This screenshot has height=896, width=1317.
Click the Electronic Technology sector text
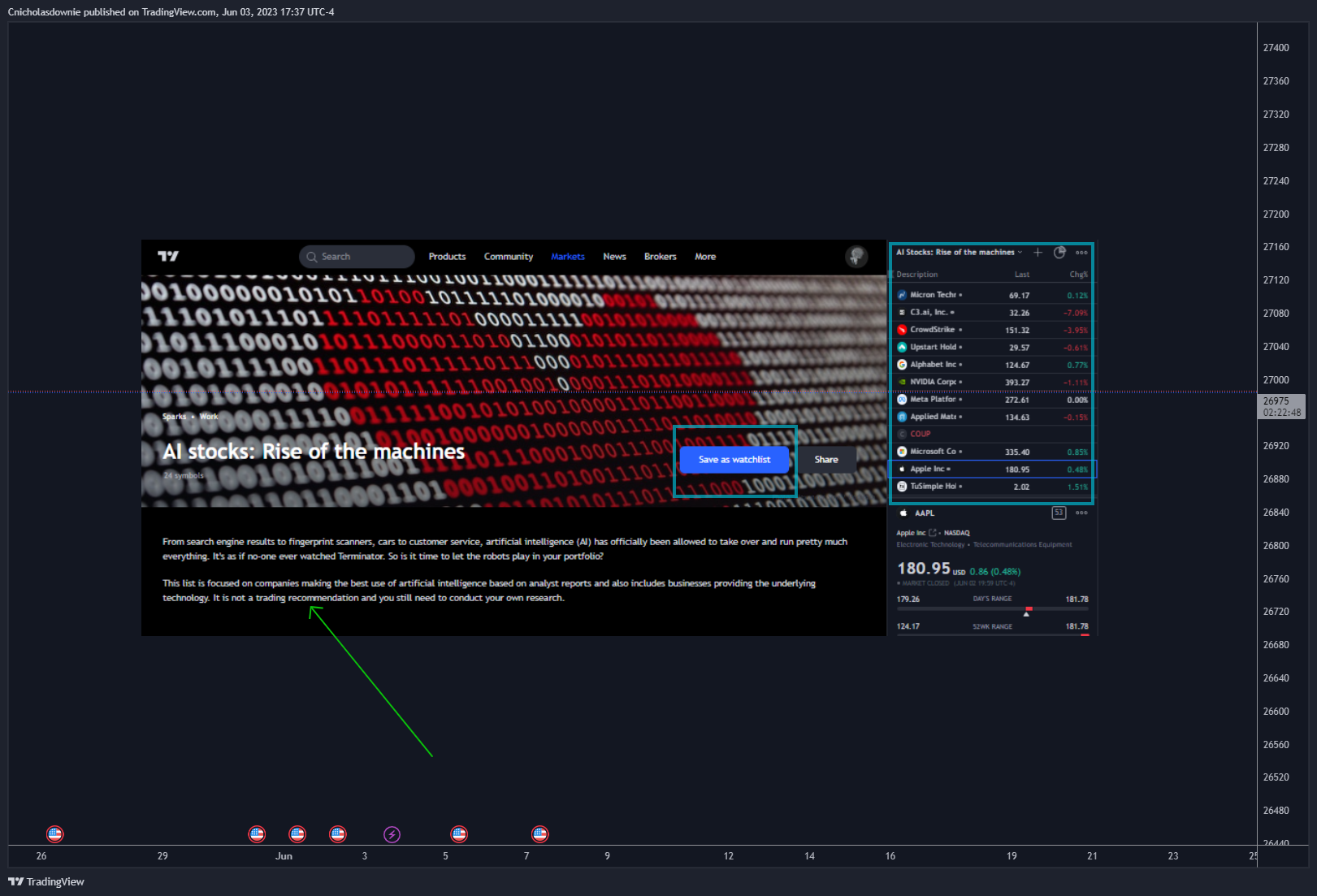tap(930, 544)
